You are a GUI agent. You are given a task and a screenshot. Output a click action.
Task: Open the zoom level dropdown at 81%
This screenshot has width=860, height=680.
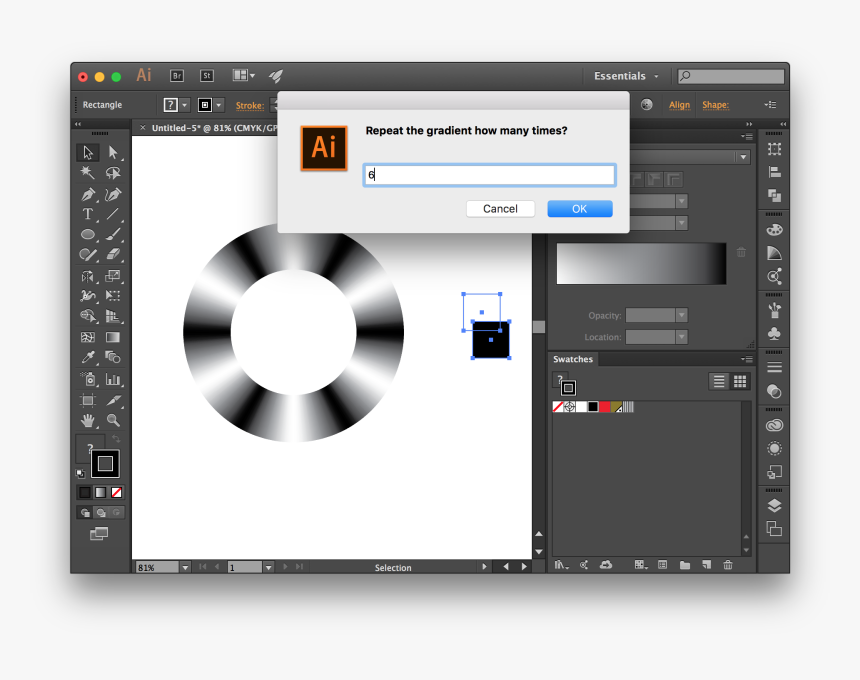[185, 567]
